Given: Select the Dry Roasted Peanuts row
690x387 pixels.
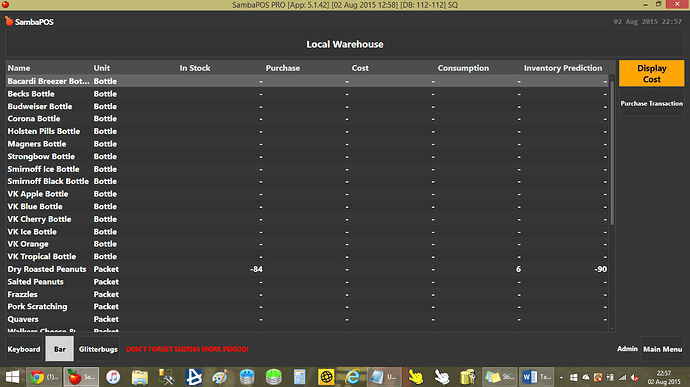Looking at the screenshot, I should pos(307,269).
